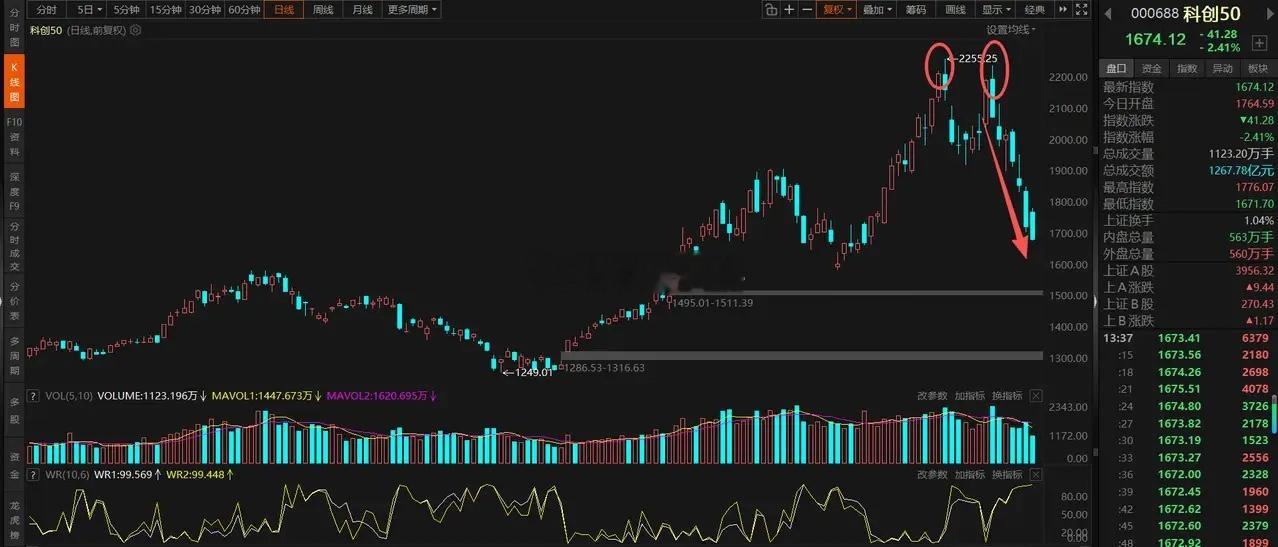
Task: Open 更多周期 dropdown
Action: [x=413, y=9]
